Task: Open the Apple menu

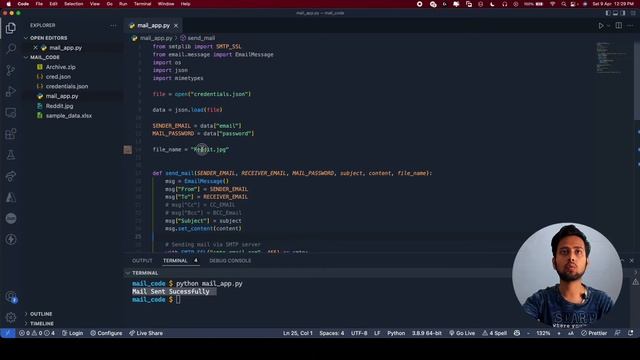Action: (x=9, y=4)
